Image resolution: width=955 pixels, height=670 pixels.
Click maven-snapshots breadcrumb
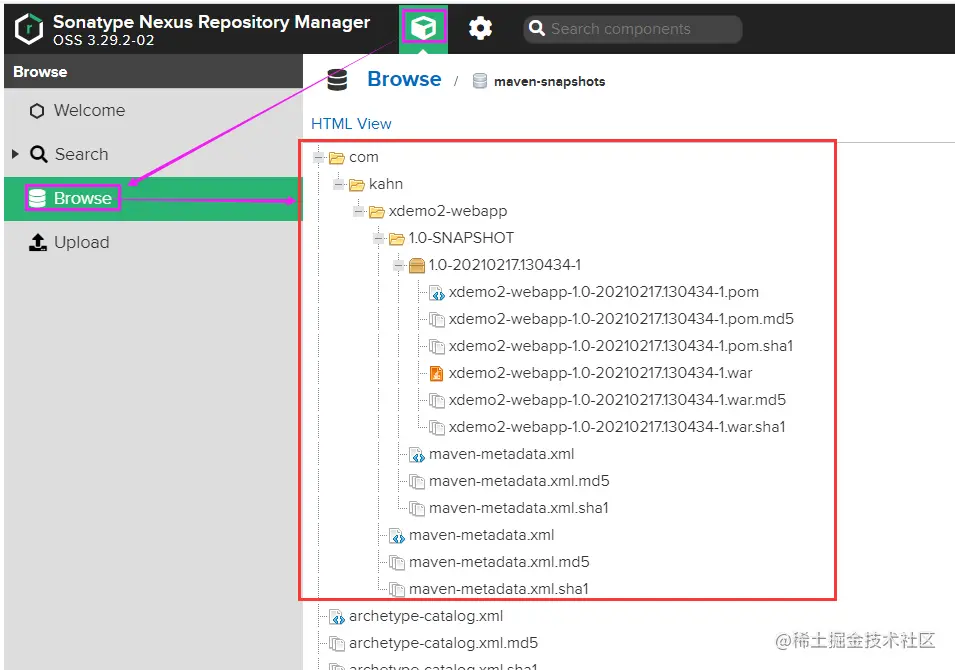coord(549,82)
